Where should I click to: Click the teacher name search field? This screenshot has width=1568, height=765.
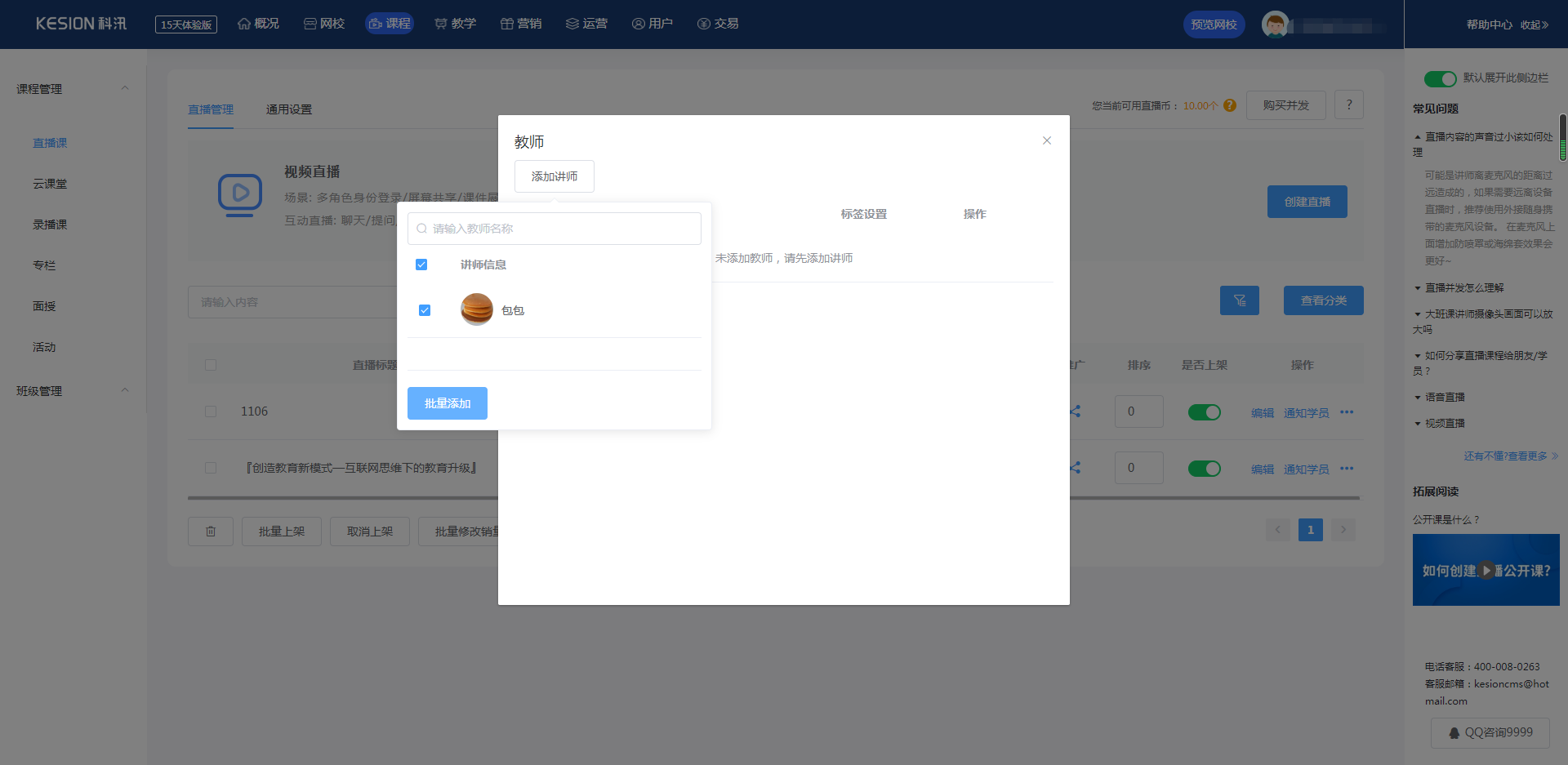(x=555, y=229)
